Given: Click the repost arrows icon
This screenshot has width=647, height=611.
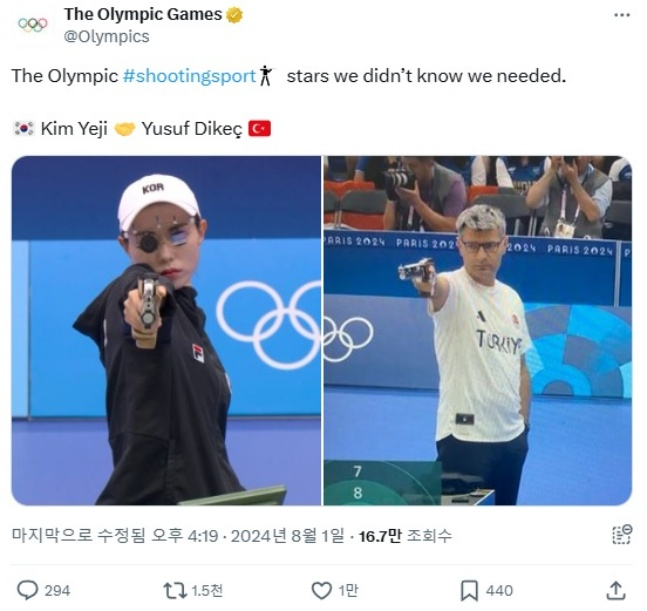Looking at the screenshot, I should pos(176,590).
